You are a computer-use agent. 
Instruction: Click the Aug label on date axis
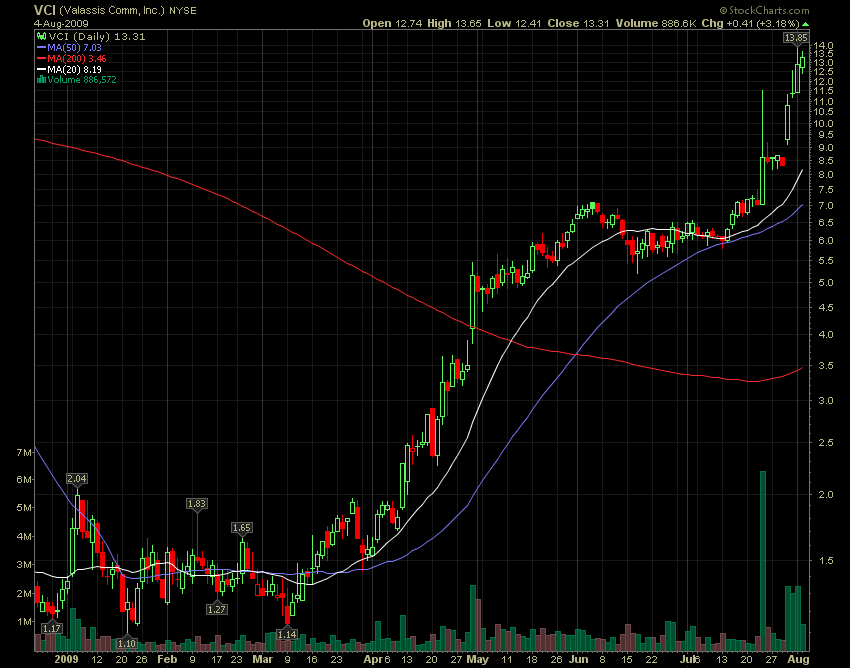(798, 659)
